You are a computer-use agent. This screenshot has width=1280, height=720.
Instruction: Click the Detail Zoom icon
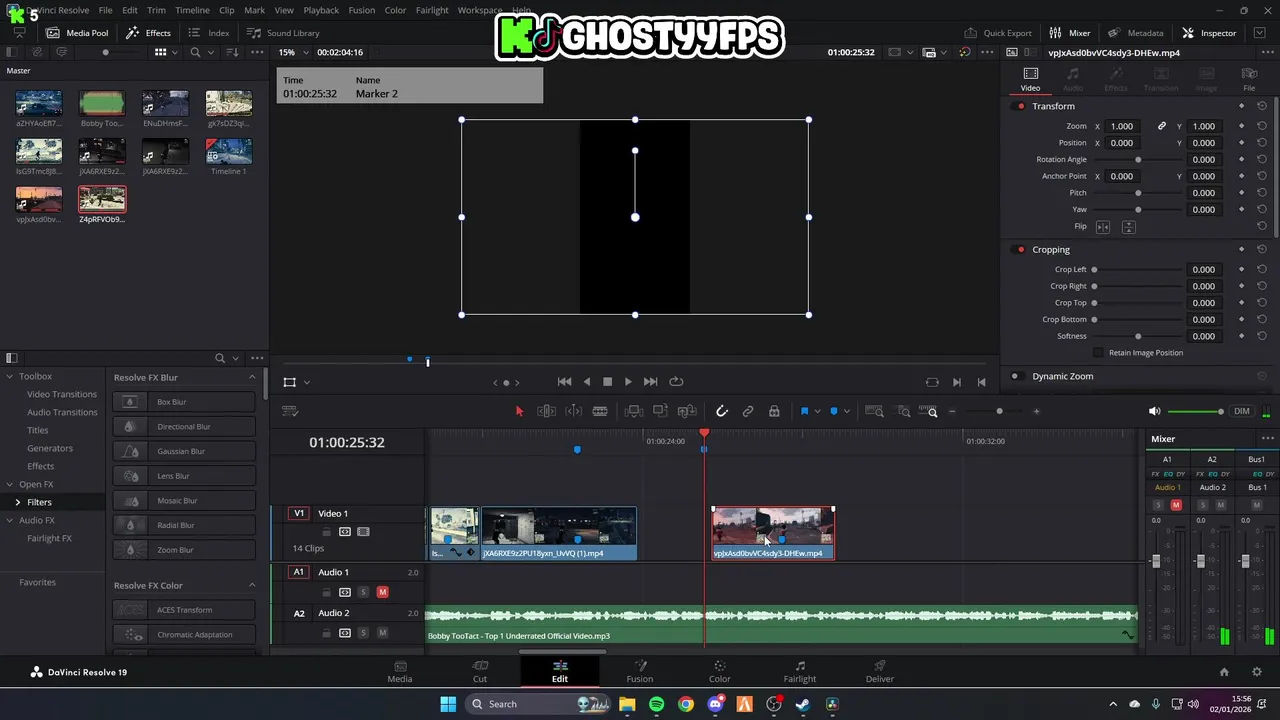[x=904, y=411]
